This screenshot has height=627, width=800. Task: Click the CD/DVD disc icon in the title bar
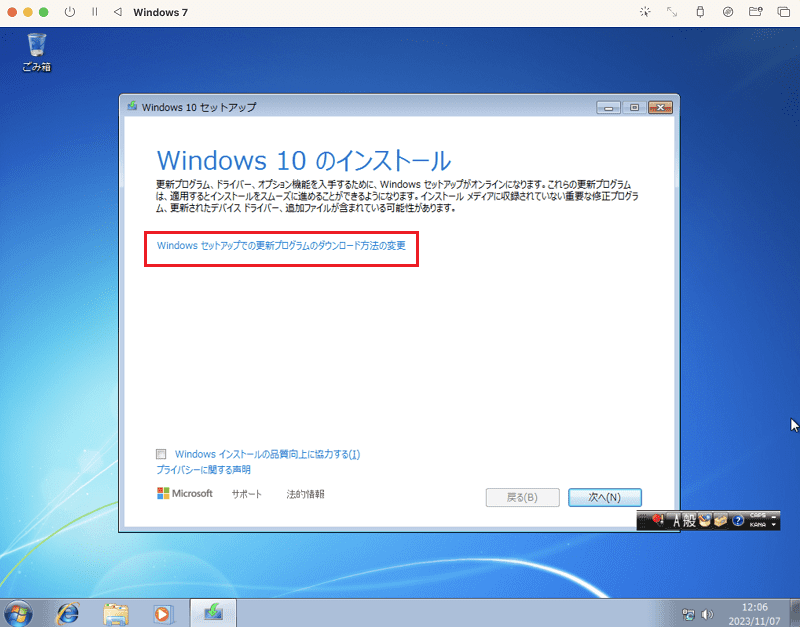728,12
